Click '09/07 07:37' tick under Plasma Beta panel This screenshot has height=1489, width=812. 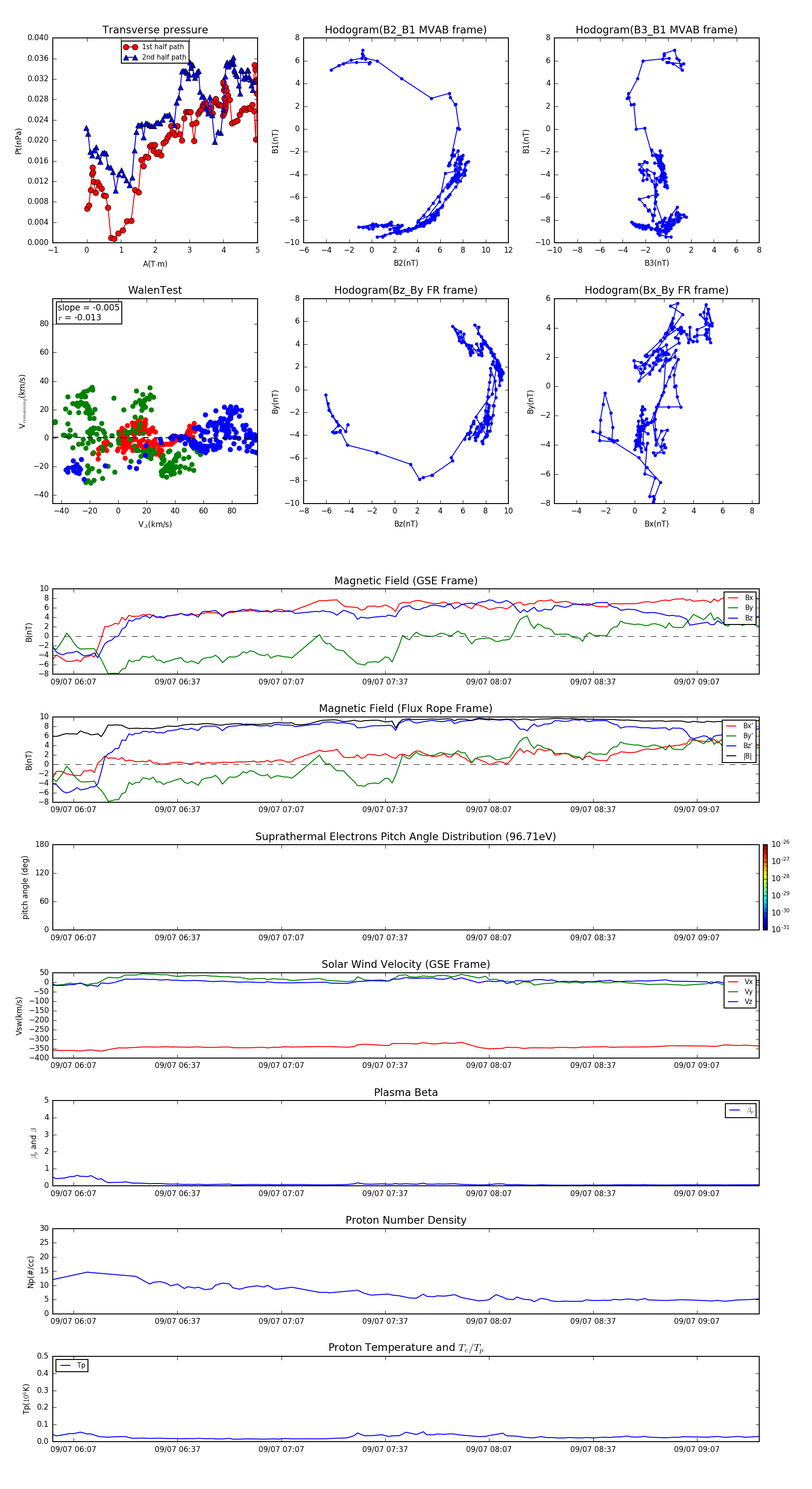(x=385, y=1193)
